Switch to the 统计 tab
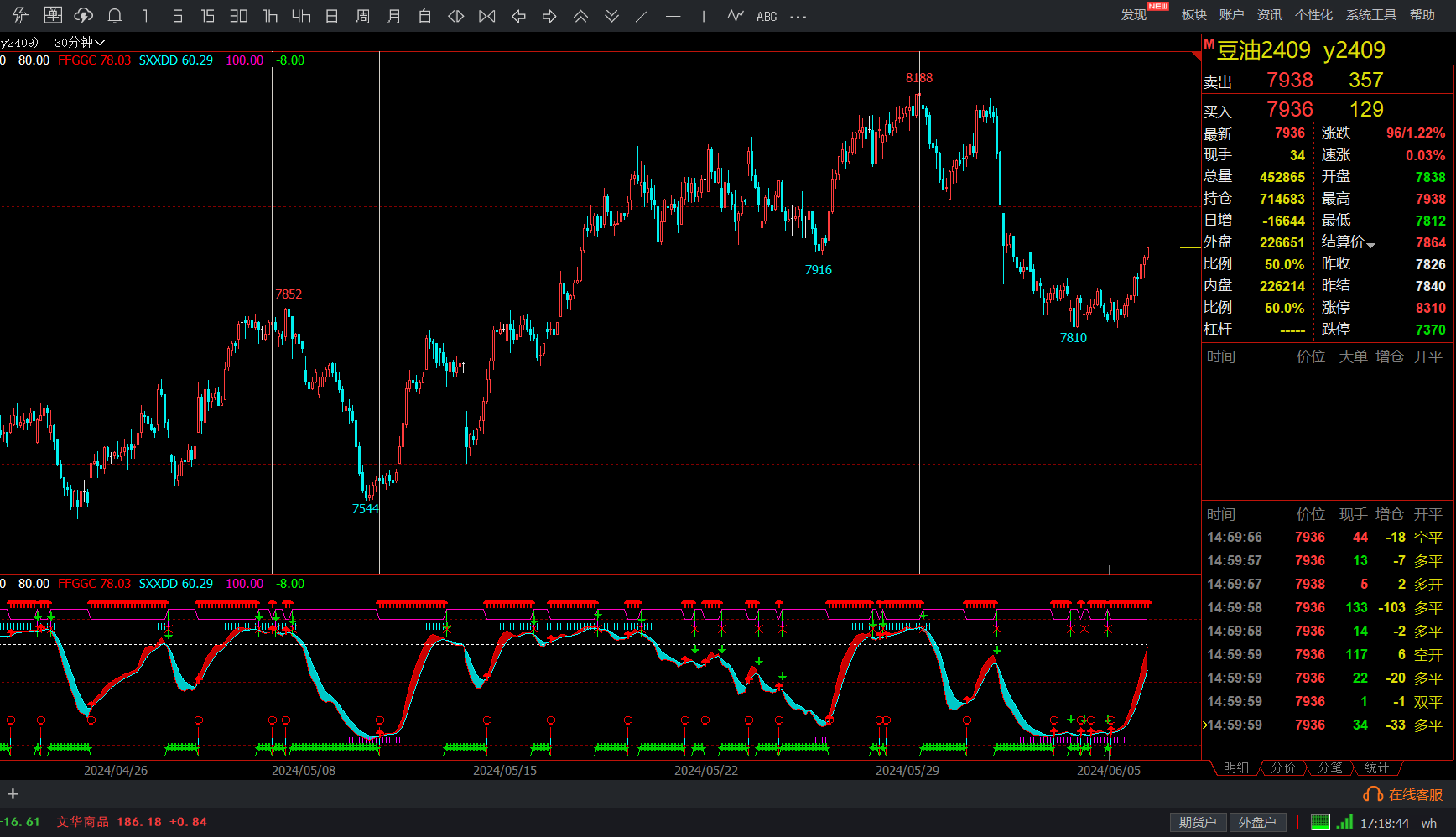1456x837 pixels. pos(1376,767)
